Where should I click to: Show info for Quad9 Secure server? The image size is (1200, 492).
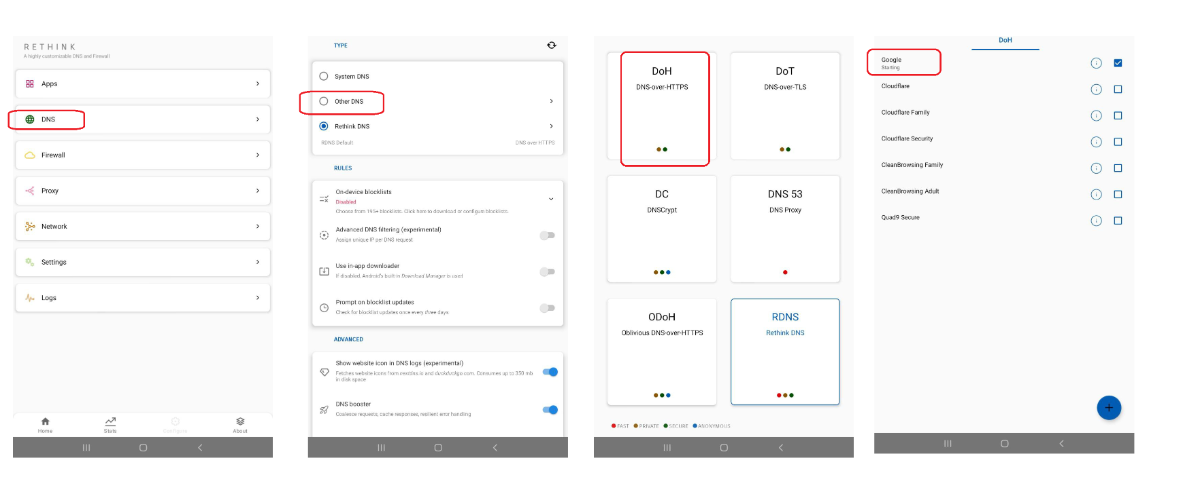[1096, 220]
